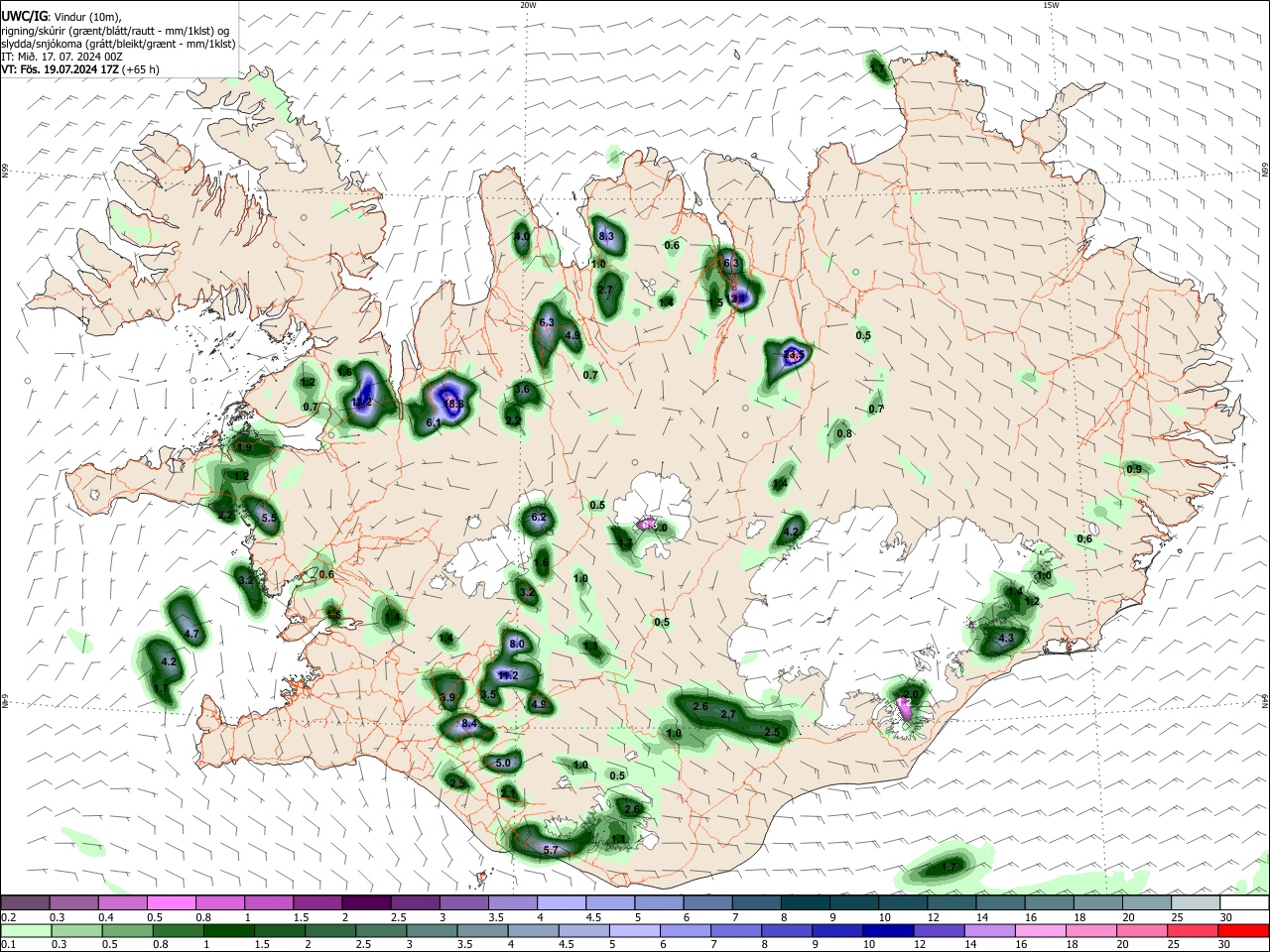Click the '2.1' precipitation value

(x=509, y=794)
